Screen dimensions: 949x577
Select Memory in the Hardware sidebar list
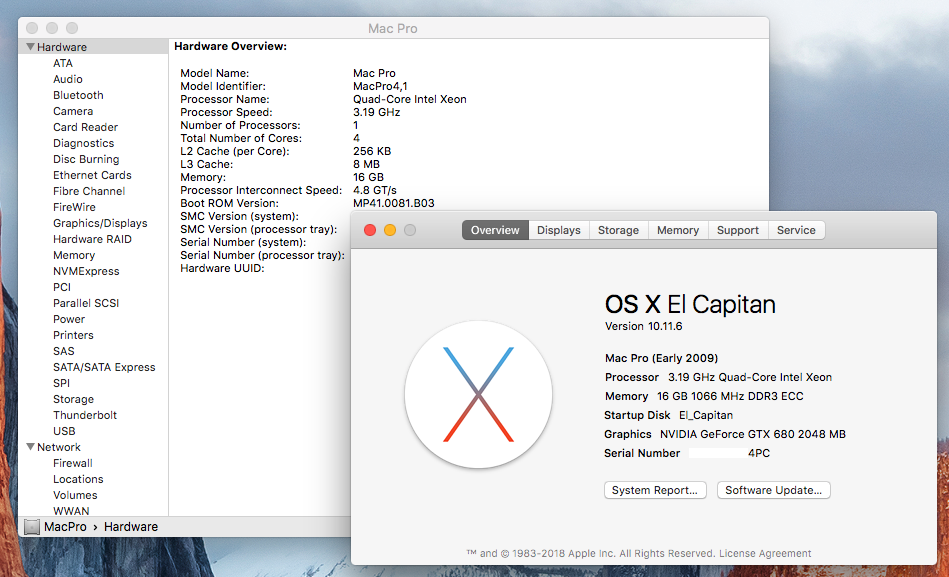pyautogui.click(x=74, y=256)
